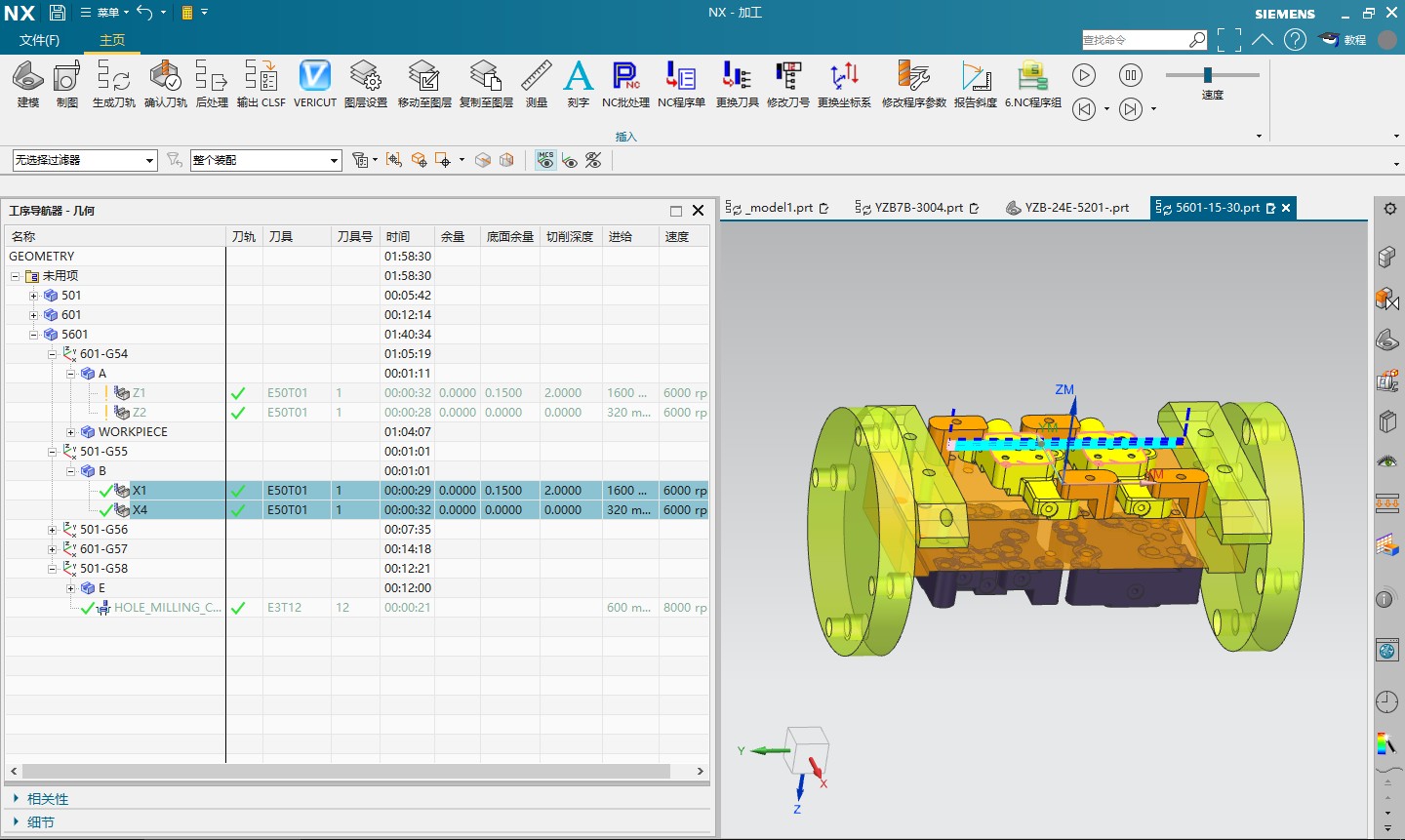Expand the 501-G56 node
The image size is (1405, 840).
coord(52,530)
